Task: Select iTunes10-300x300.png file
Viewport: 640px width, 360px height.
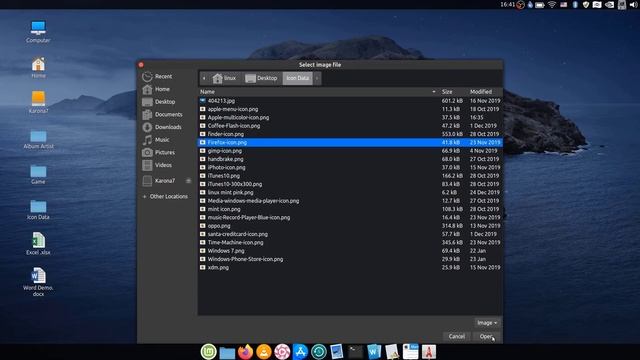Action: coord(350,184)
